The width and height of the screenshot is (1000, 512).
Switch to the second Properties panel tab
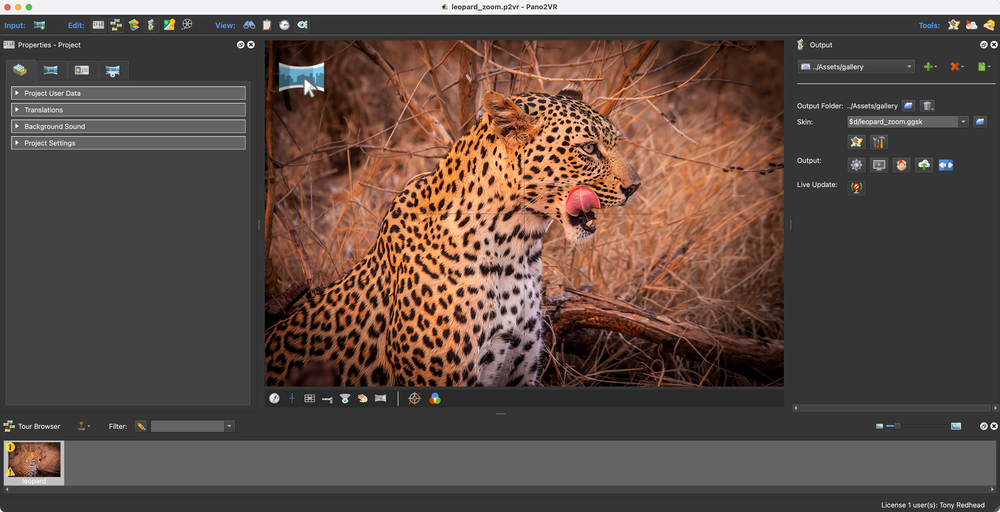click(50, 70)
